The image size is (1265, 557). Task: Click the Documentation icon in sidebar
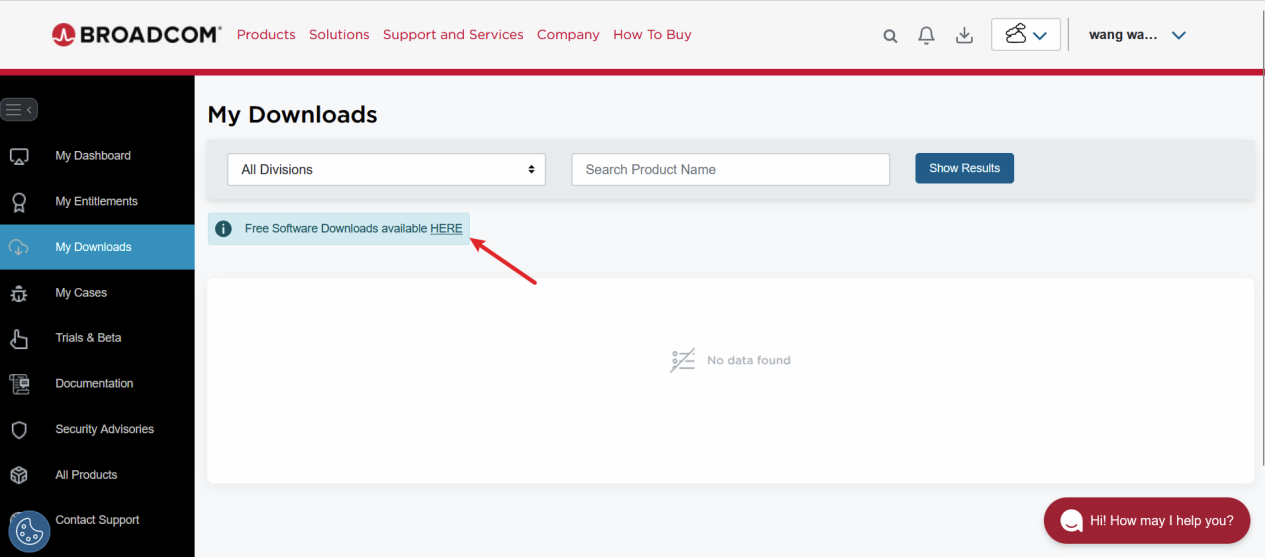18,384
